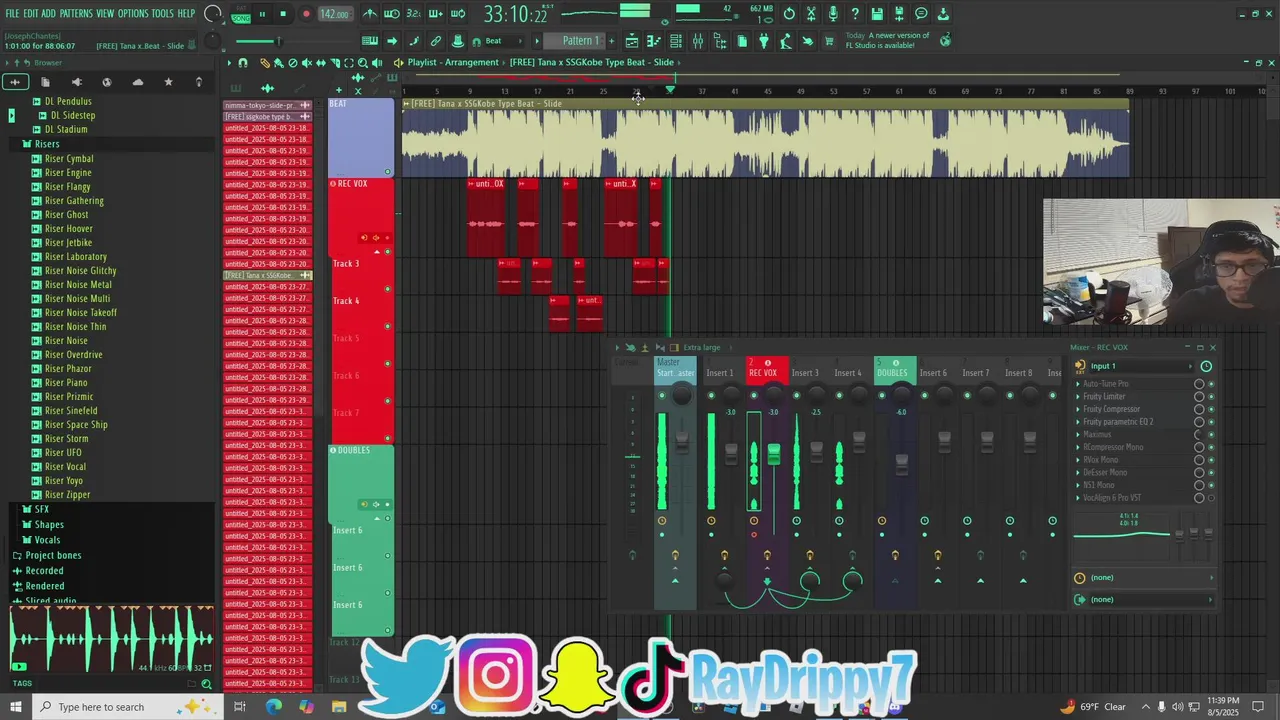Image resolution: width=1280 pixels, height=720 pixels.
Task: Mute the Insert 6 mixer track
Action: click(924, 396)
